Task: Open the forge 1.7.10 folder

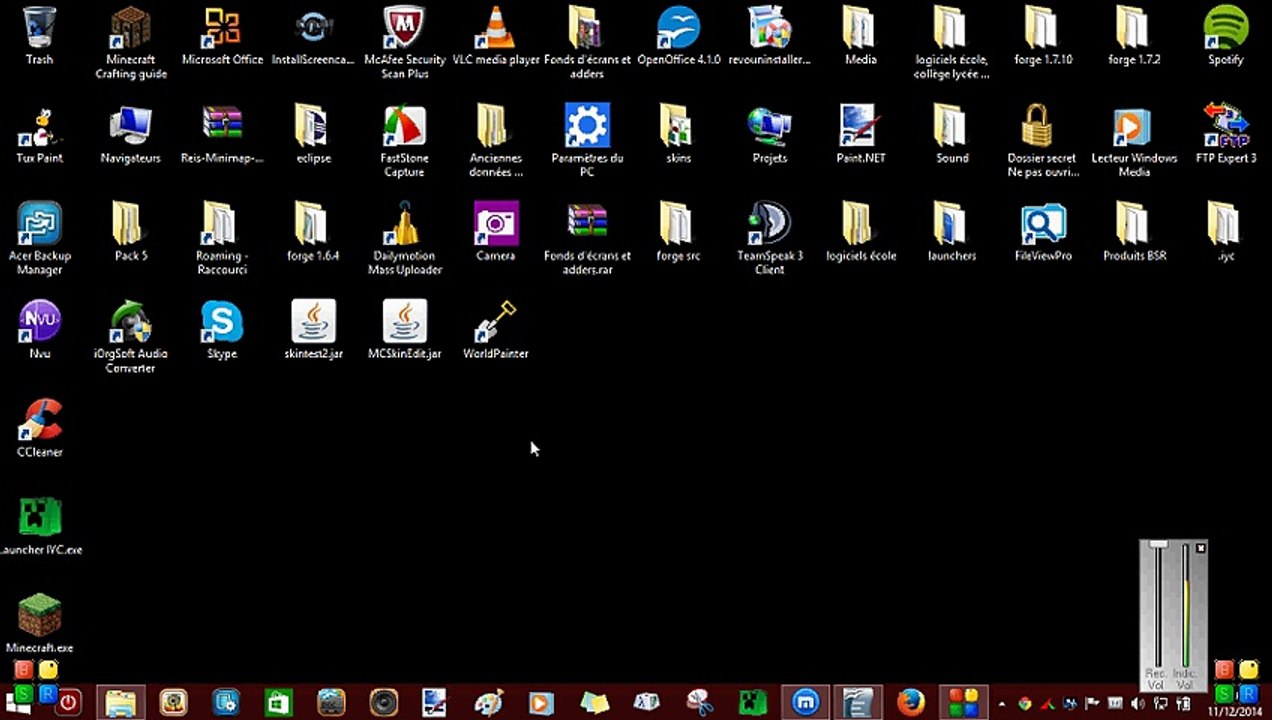Action: pos(1043,36)
